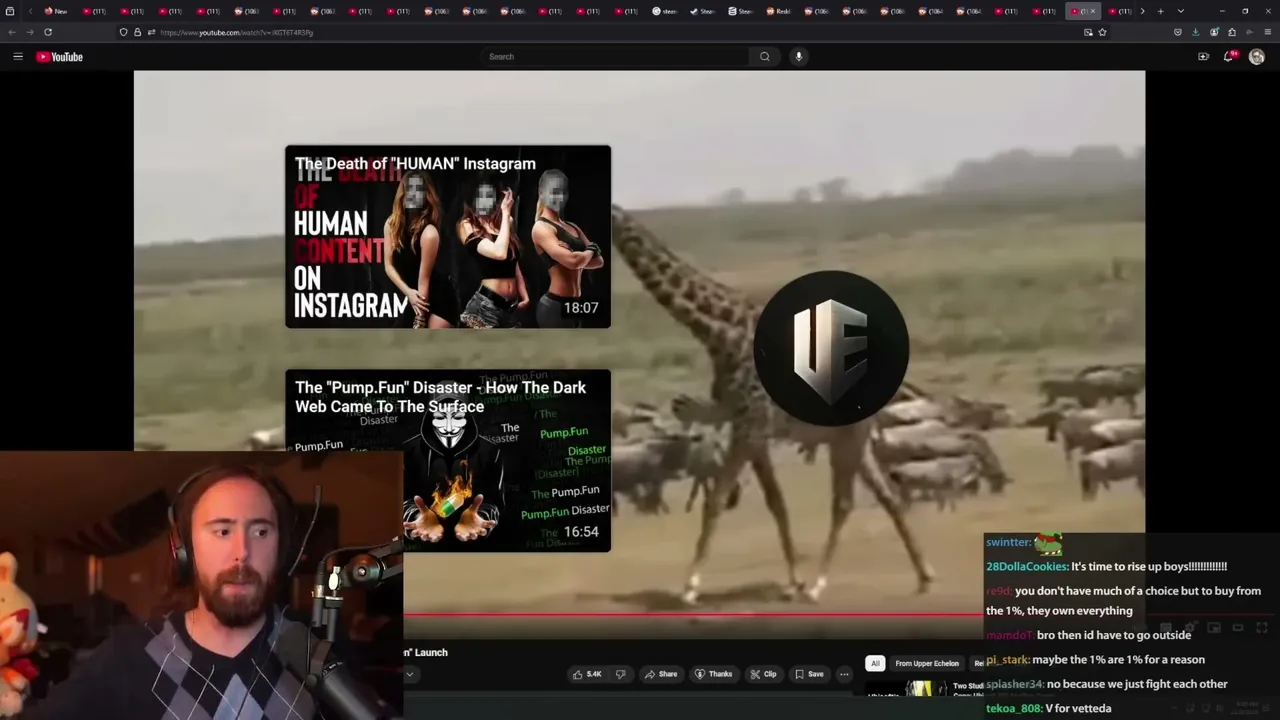The height and width of the screenshot is (720, 1280).
Task: Save page to Pocket
Action: point(1178,32)
